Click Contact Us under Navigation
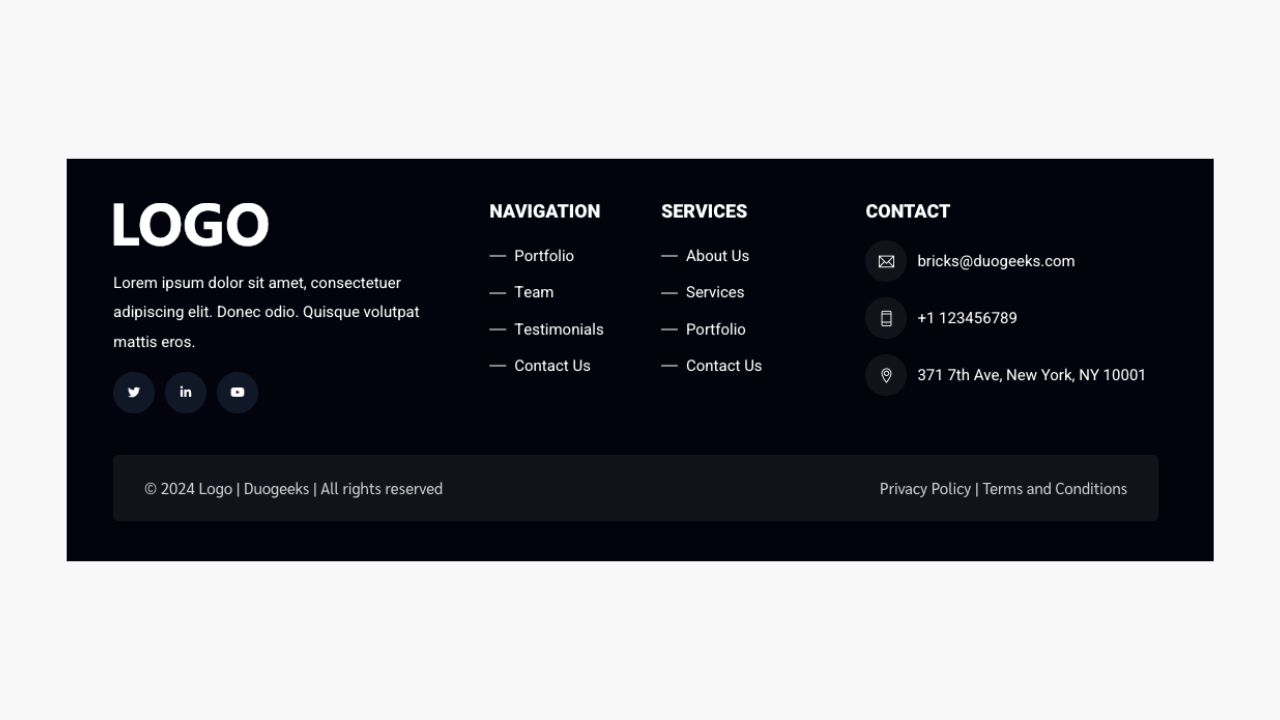This screenshot has width=1280, height=720. (x=552, y=366)
